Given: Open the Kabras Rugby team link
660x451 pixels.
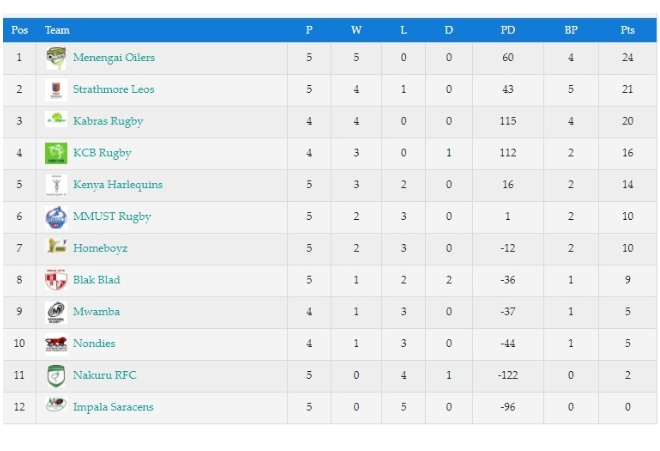Looking at the screenshot, I should click(x=108, y=121).
